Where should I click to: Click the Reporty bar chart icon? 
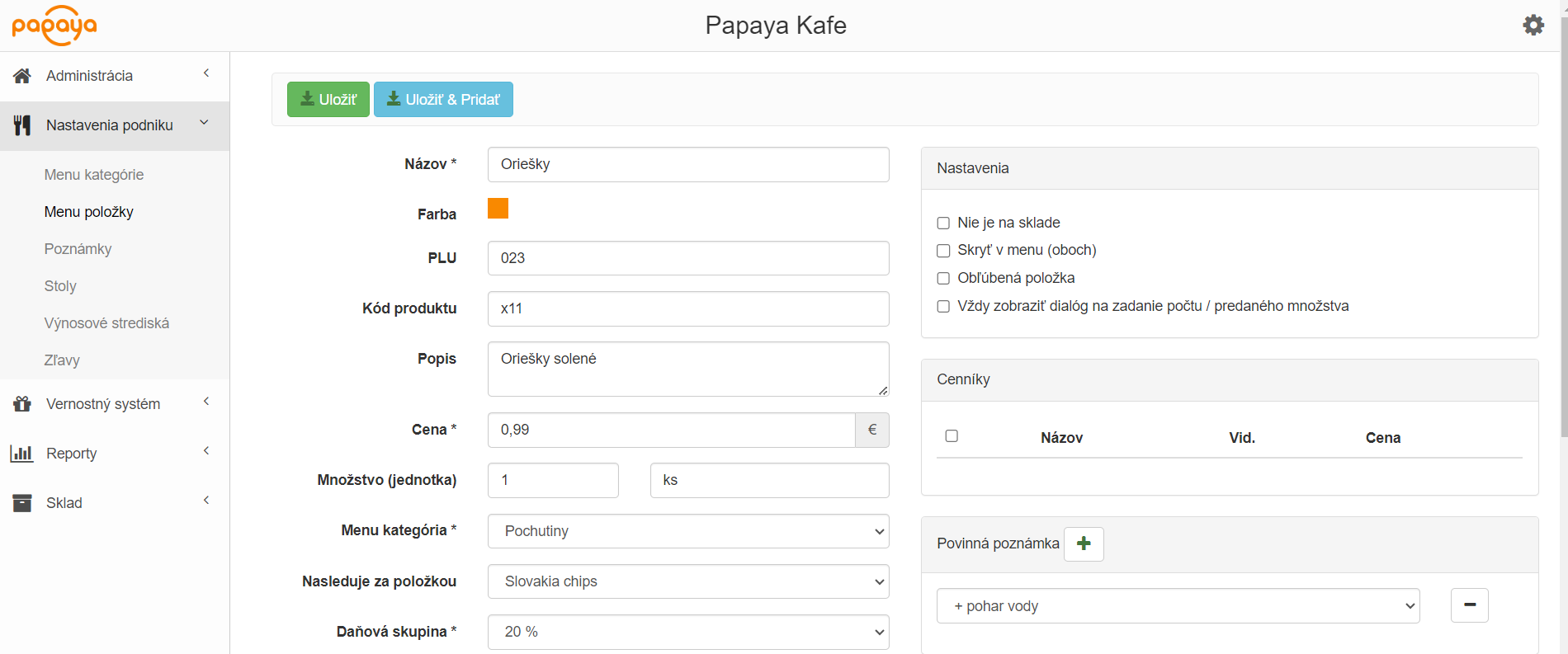pyautogui.click(x=22, y=454)
